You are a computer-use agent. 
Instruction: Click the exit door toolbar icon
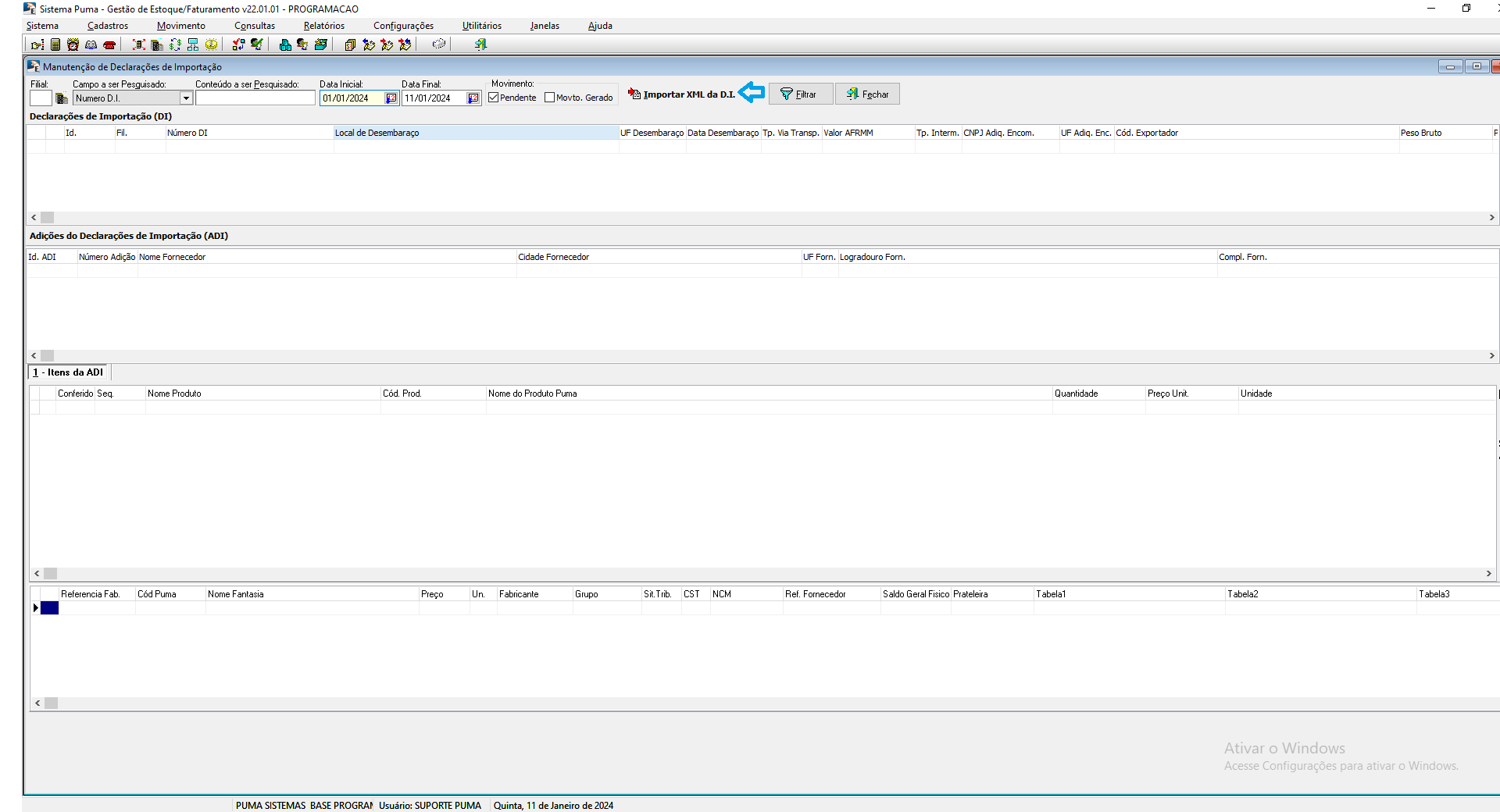(x=480, y=45)
